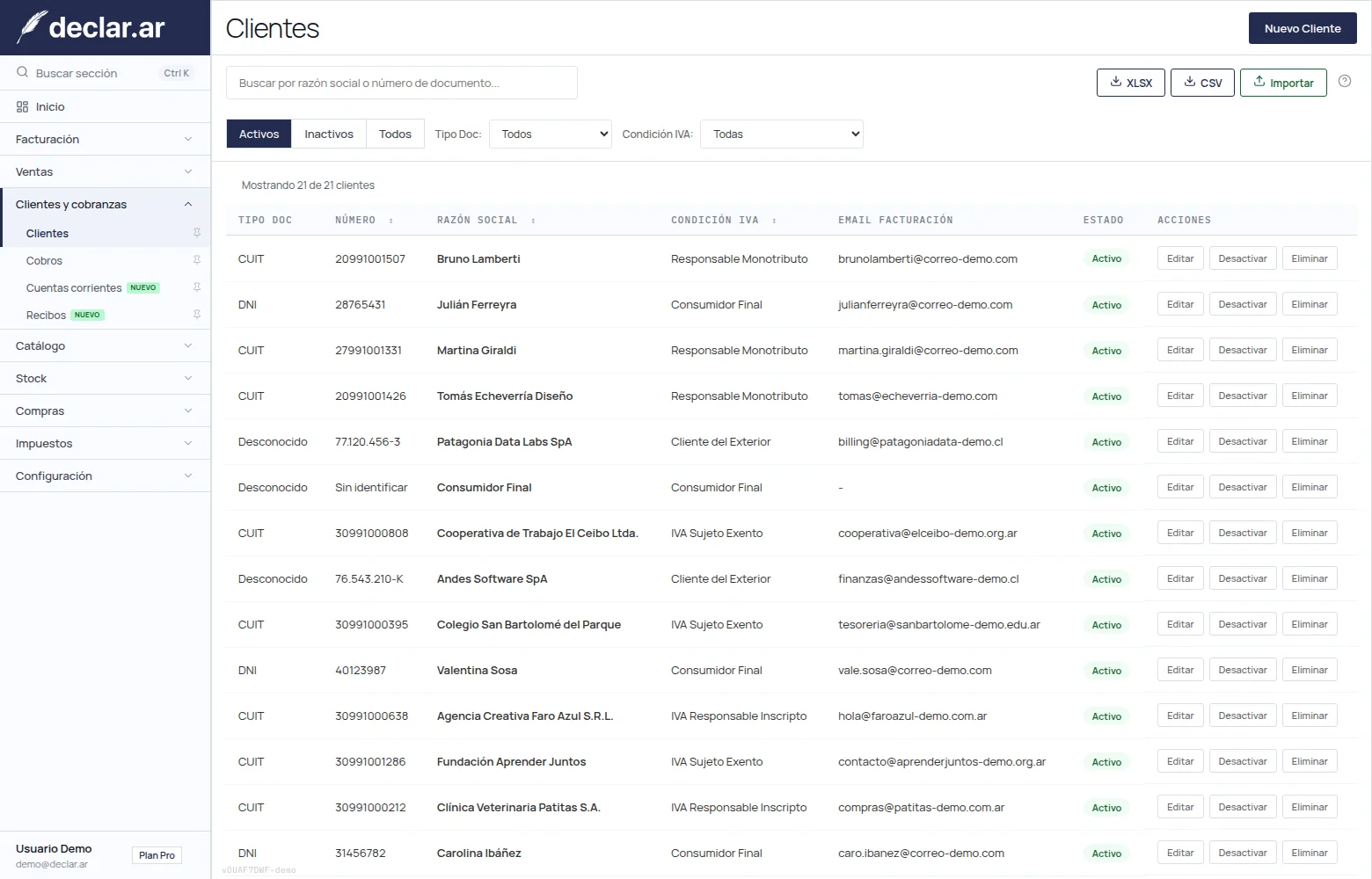The height and width of the screenshot is (879, 1372).
Task: Click email tomas@echeverria-demo.com
Action: 917,396
